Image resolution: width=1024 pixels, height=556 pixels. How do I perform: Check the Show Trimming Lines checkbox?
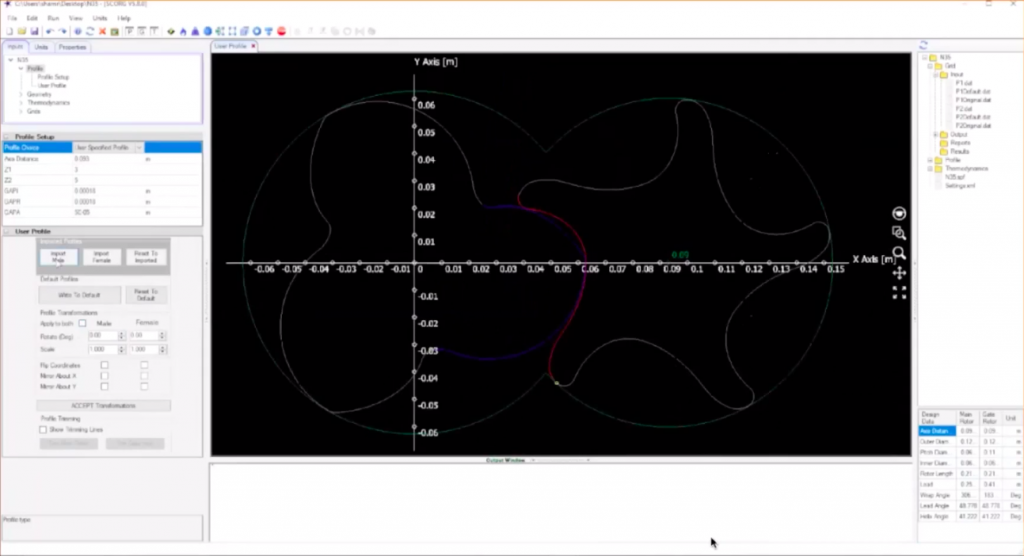pyautogui.click(x=43, y=430)
